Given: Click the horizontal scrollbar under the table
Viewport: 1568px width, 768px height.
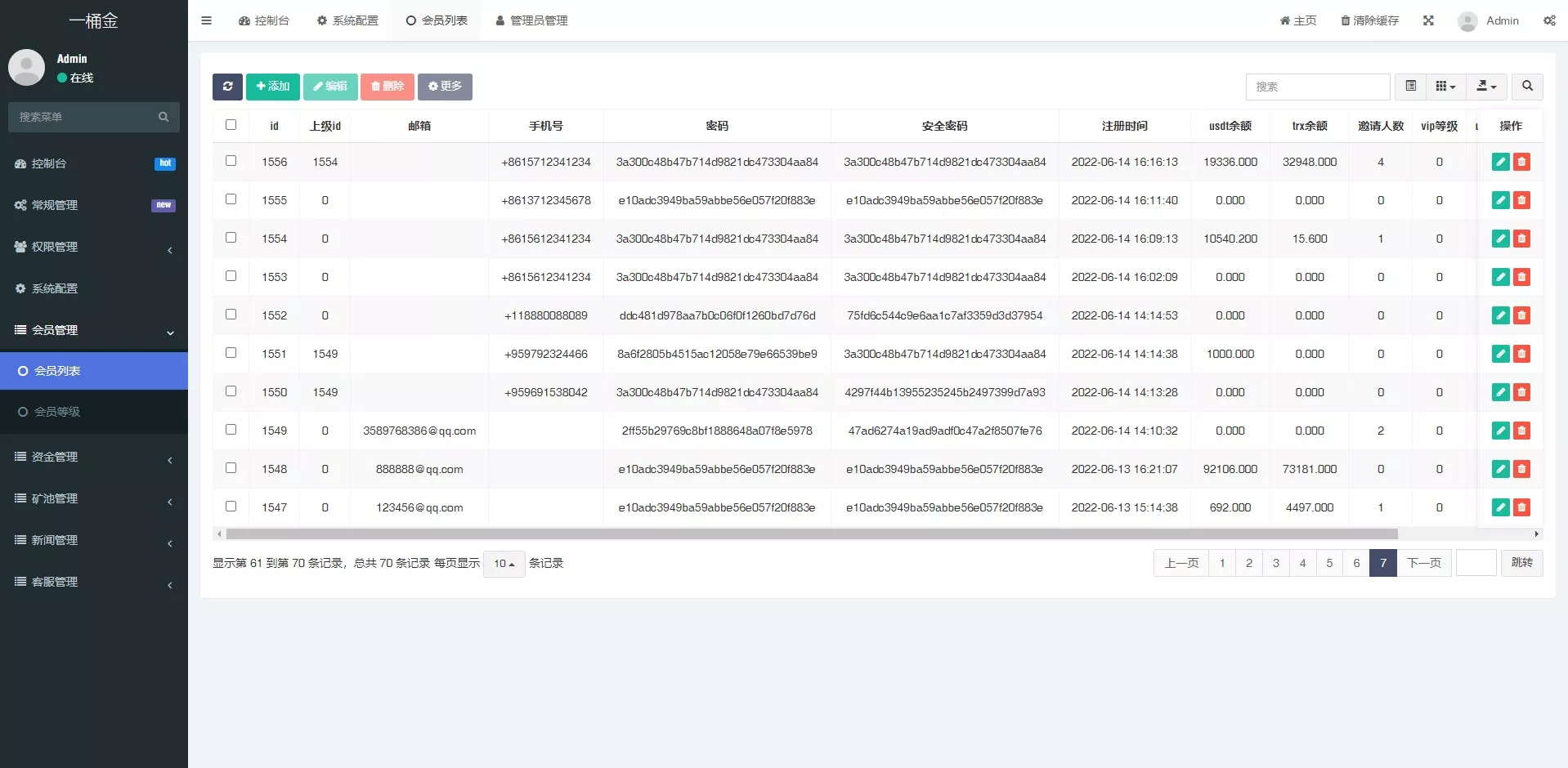Looking at the screenshot, I should point(811,534).
